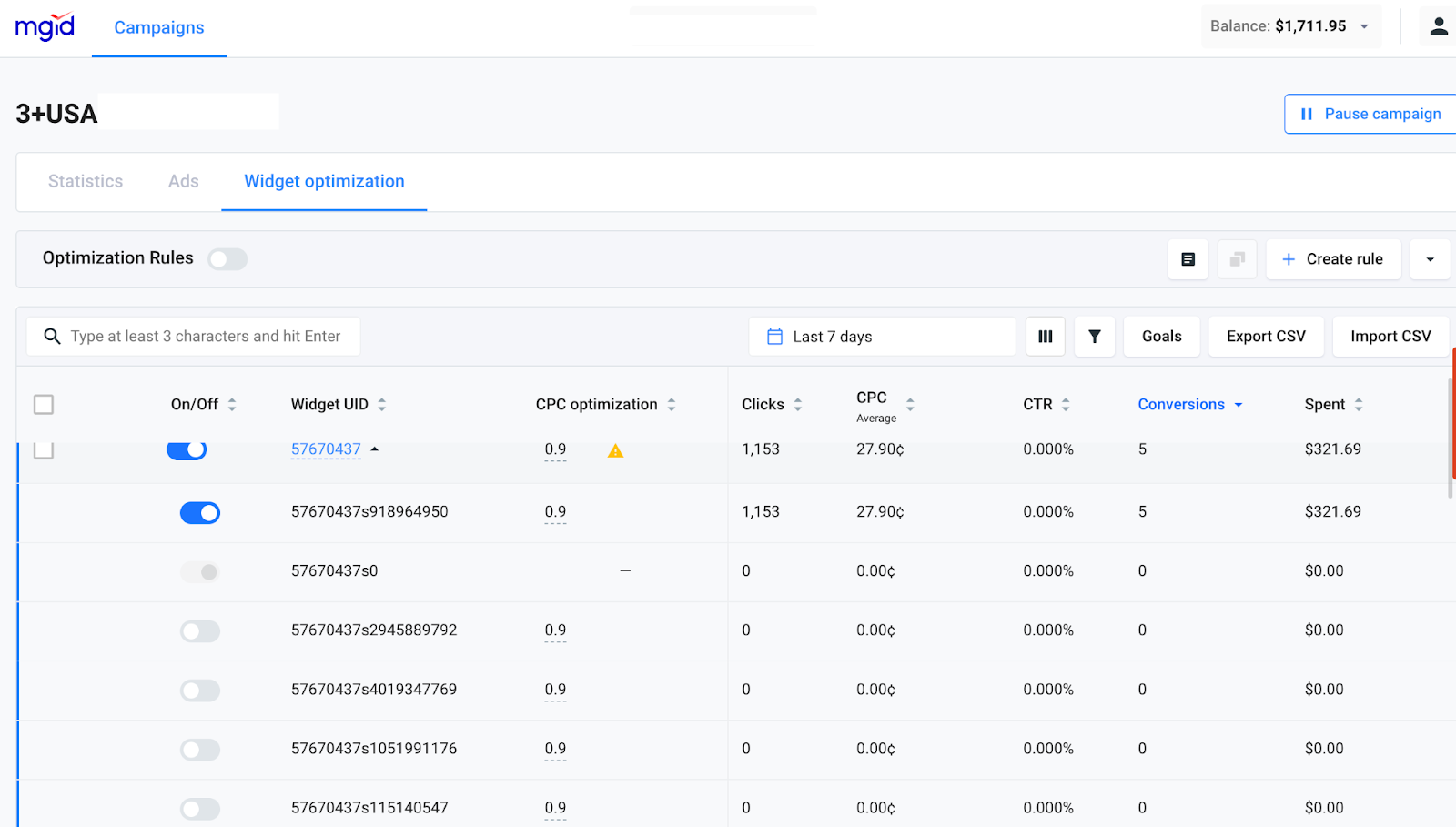Turn off widget 57670437s918964950
The height and width of the screenshot is (827, 1456).
click(199, 512)
